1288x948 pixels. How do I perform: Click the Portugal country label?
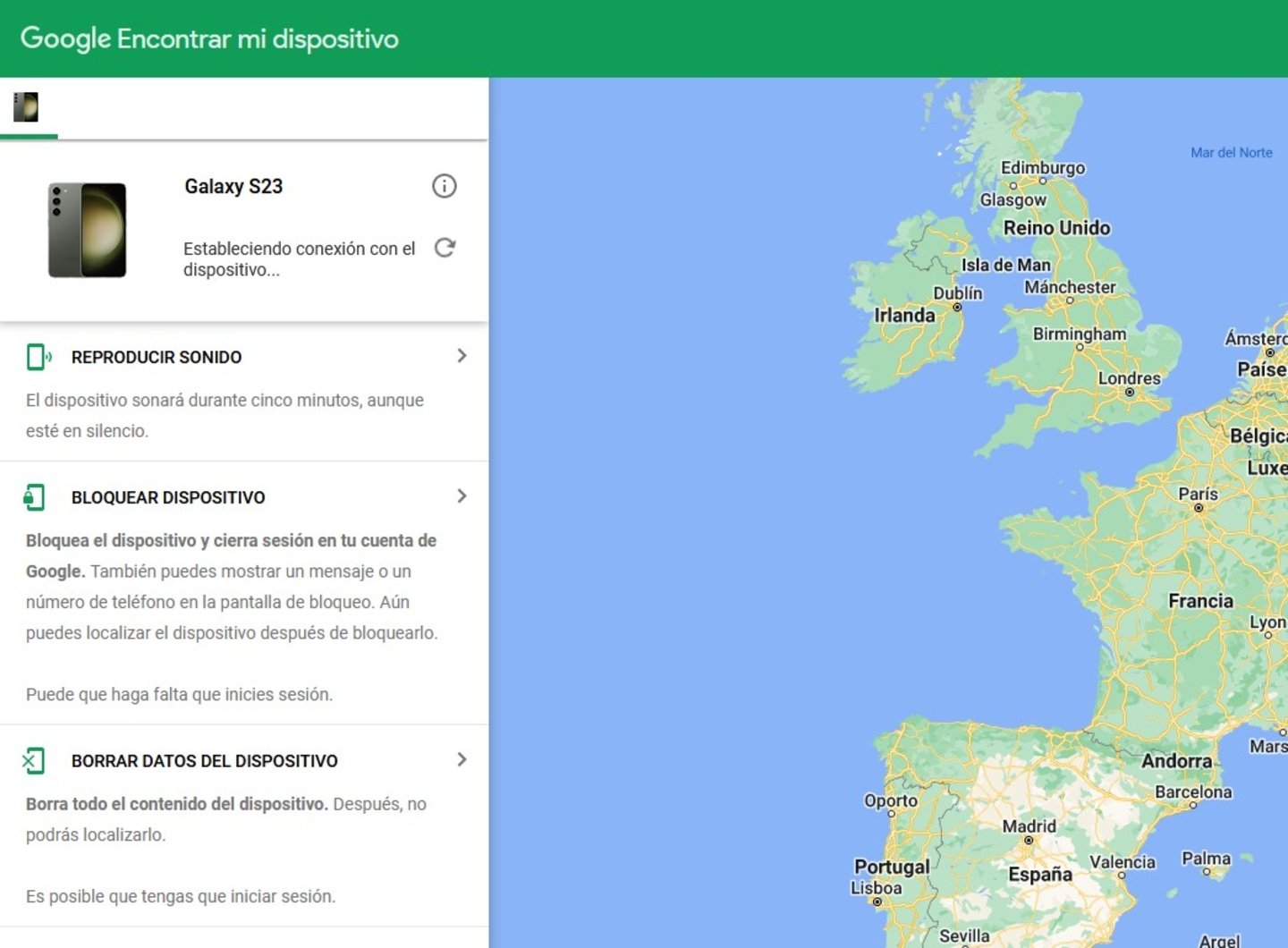(892, 867)
